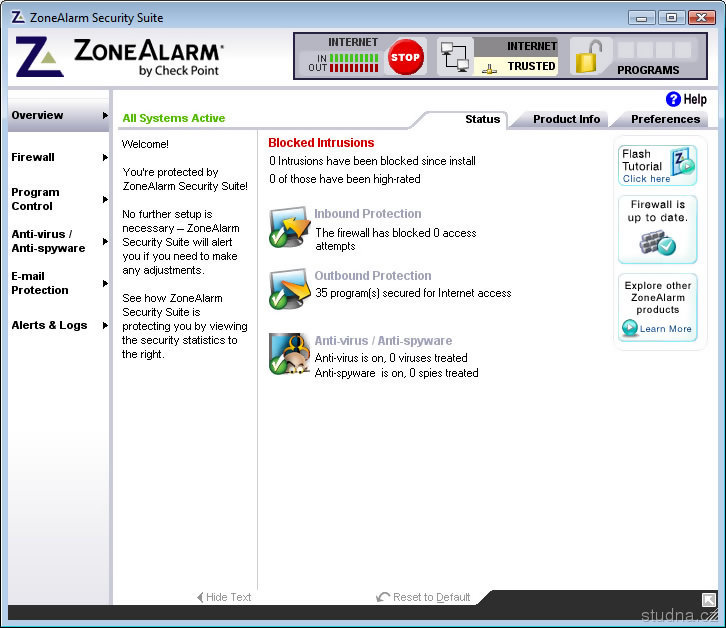Click the Internet IN/OUT traffic meter
The width and height of the screenshot is (726, 628).
coord(343,63)
